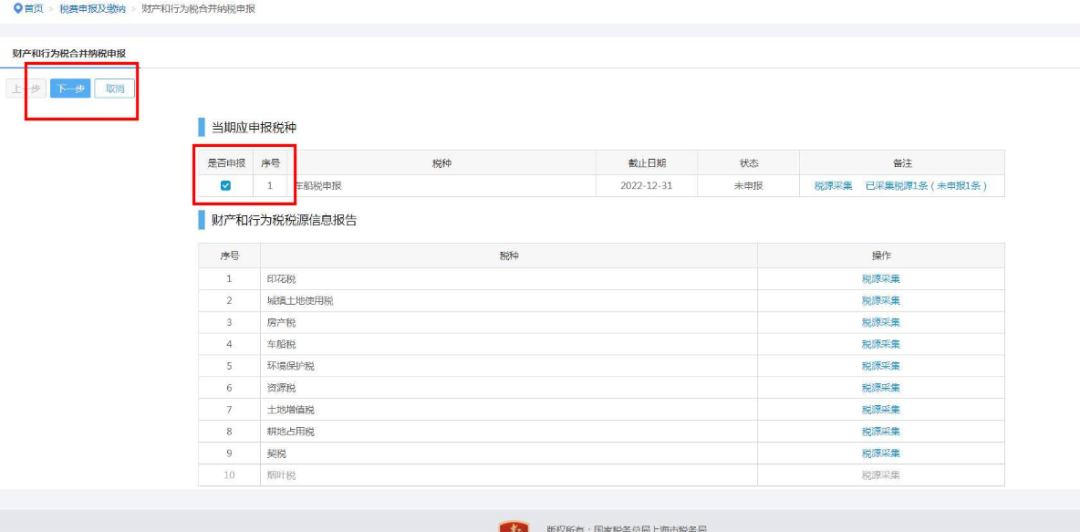Open 税源采集 for 车船税
The image size is (1080, 532).
(881, 344)
